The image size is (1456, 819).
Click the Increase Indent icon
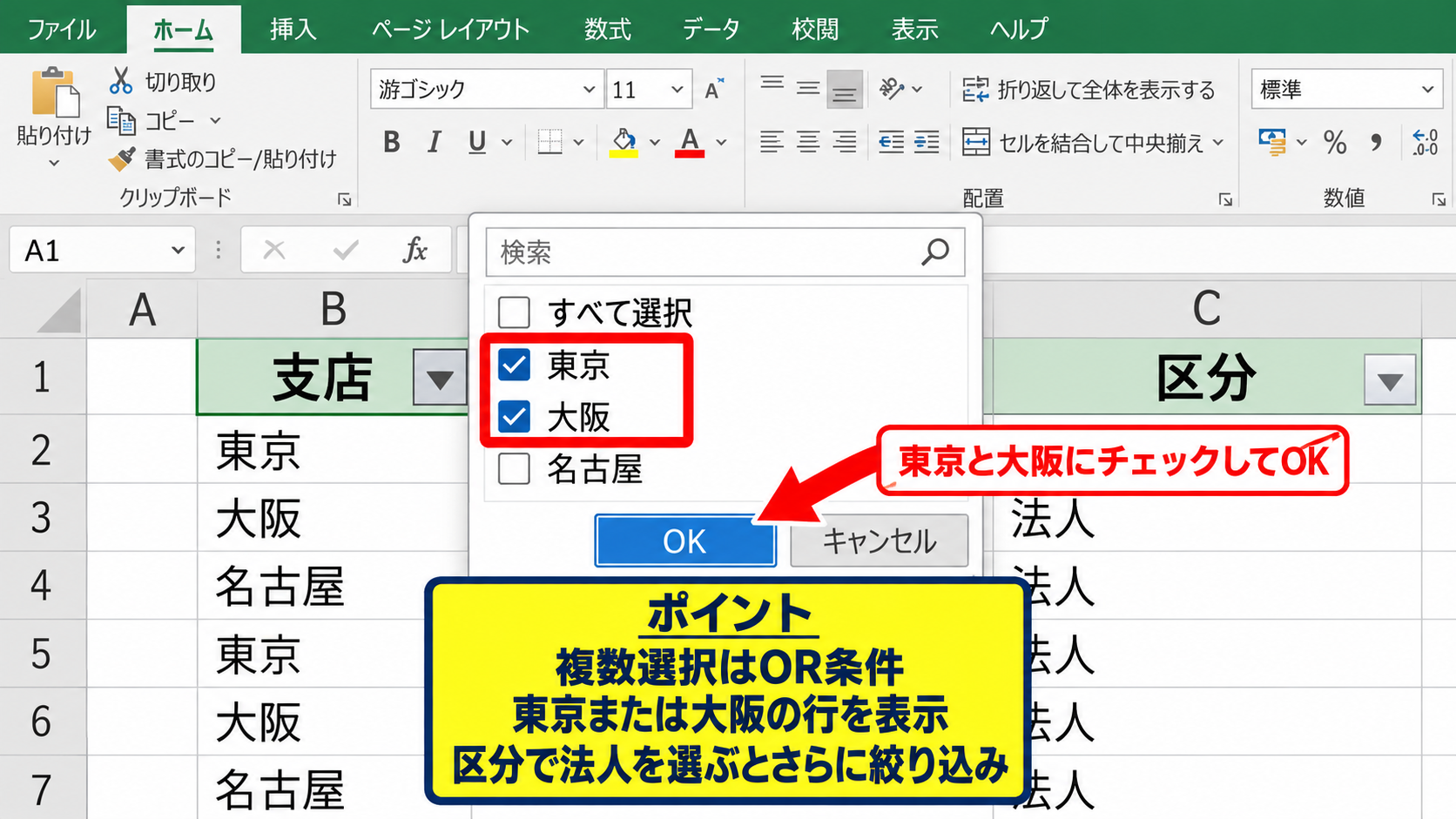pyautogui.click(x=927, y=142)
